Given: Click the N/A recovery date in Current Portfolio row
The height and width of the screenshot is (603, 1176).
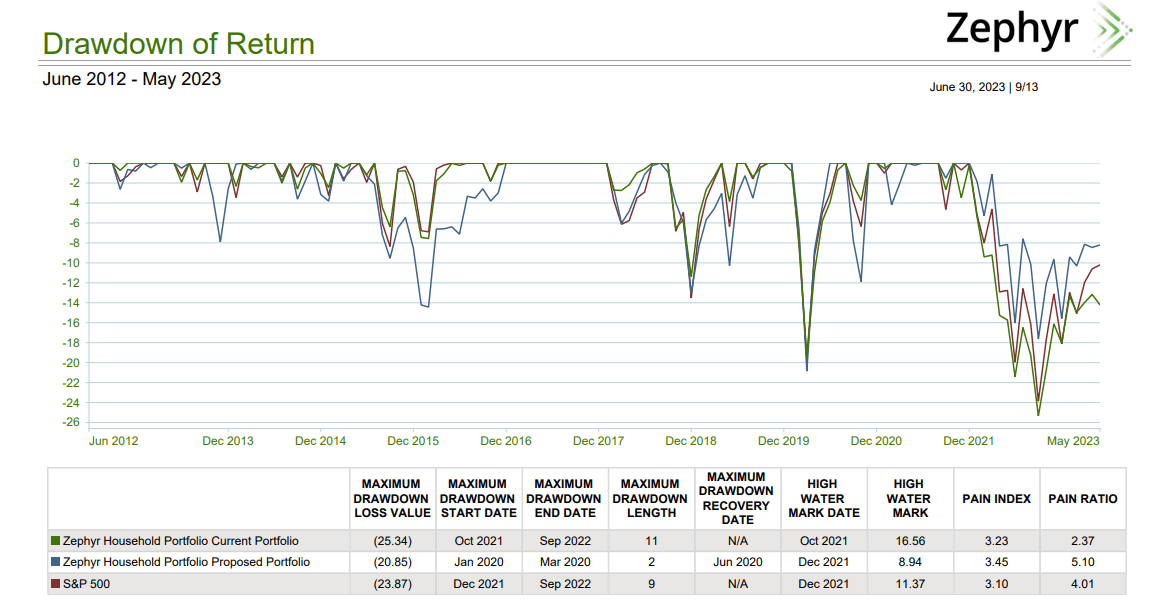Looking at the screenshot, I should coord(737,541).
